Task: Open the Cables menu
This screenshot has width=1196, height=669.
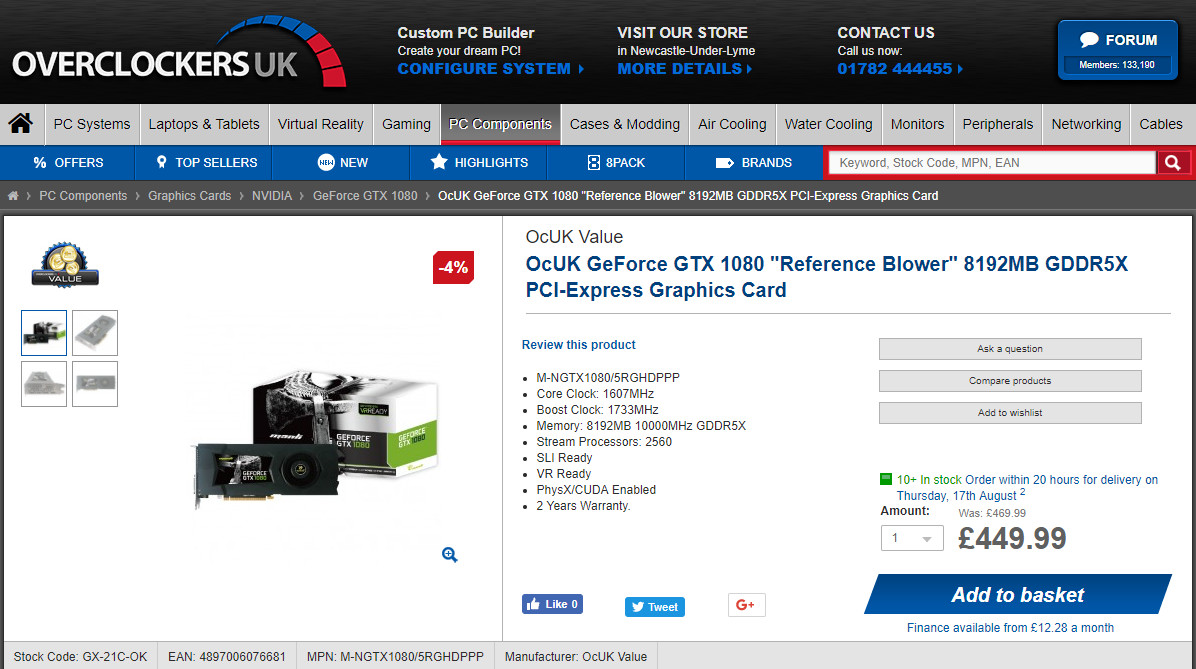Action: coord(1161,124)
